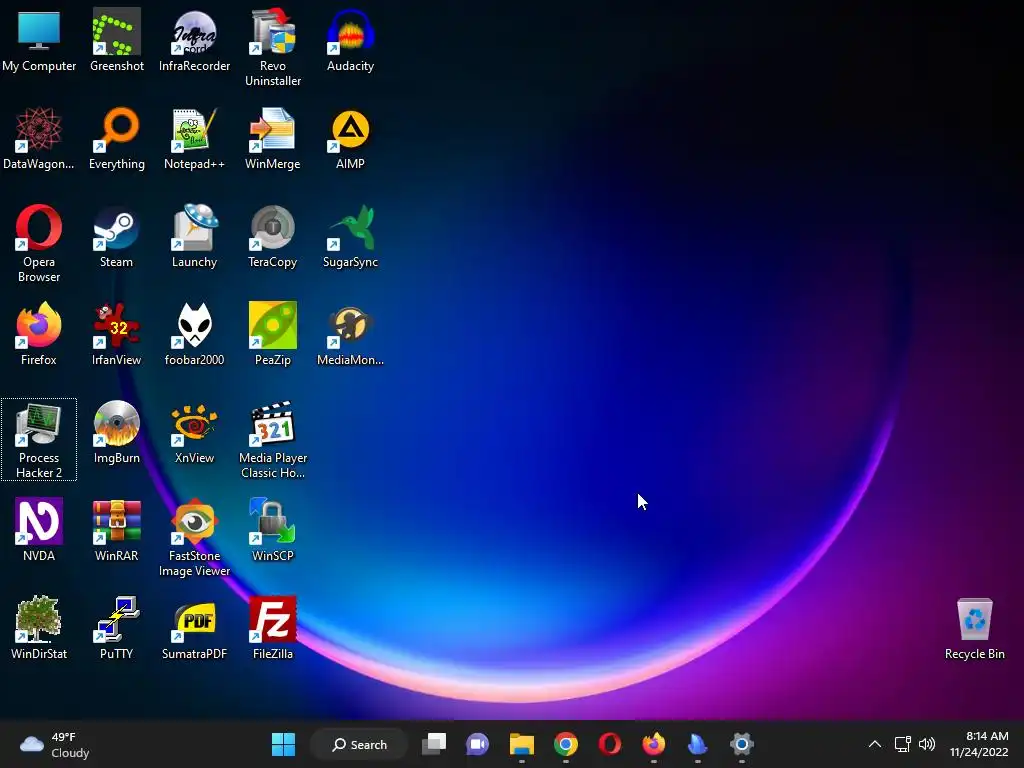Select the NVDA desktop icon
Image resolution: width=1024 pixels, height=768 pixels.
point(39,531)
